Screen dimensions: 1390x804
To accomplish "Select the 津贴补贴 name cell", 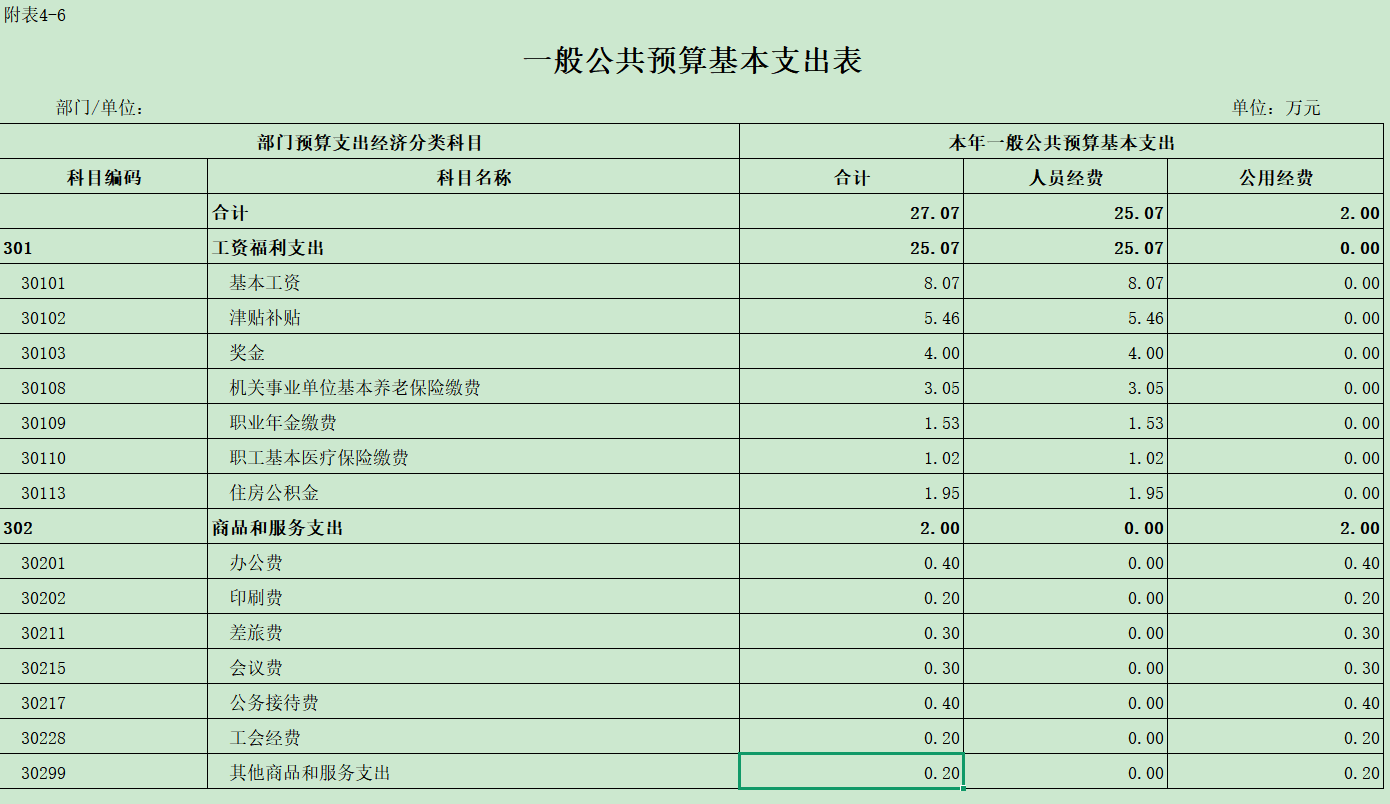I will 474,317.
